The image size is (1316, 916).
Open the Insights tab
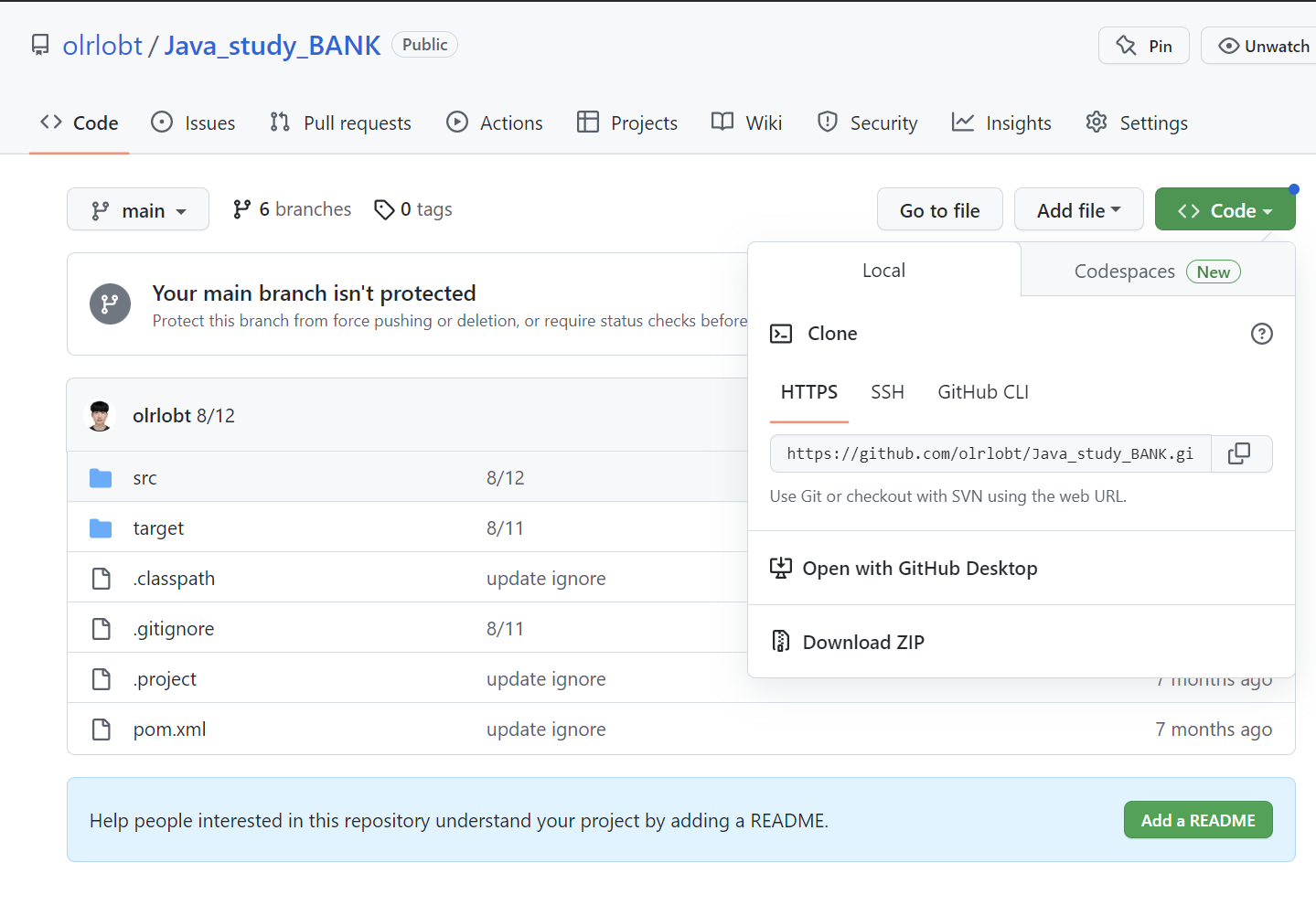(1002, 122)
